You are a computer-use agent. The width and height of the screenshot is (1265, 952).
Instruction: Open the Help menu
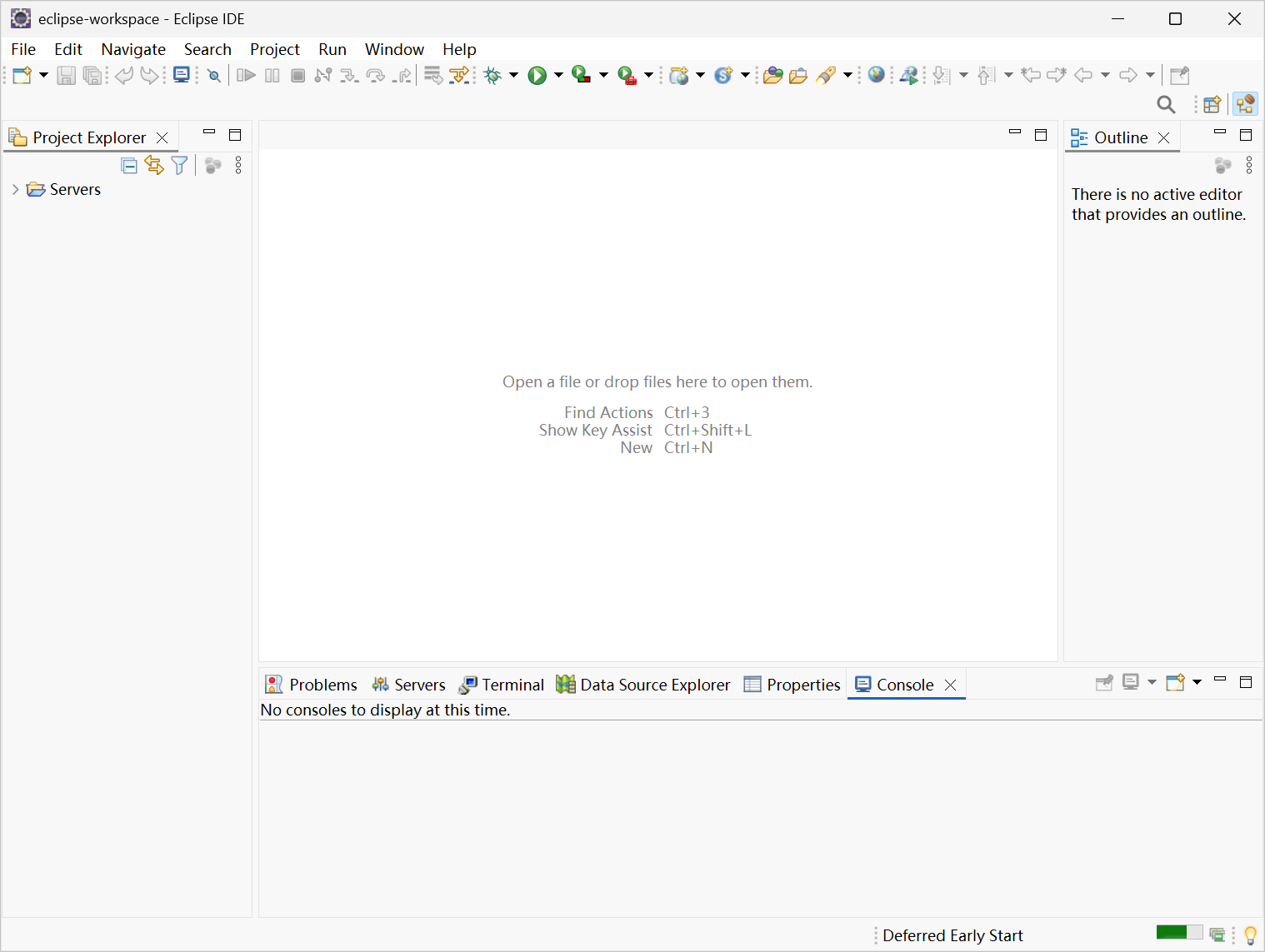click(x=459, y=49)
